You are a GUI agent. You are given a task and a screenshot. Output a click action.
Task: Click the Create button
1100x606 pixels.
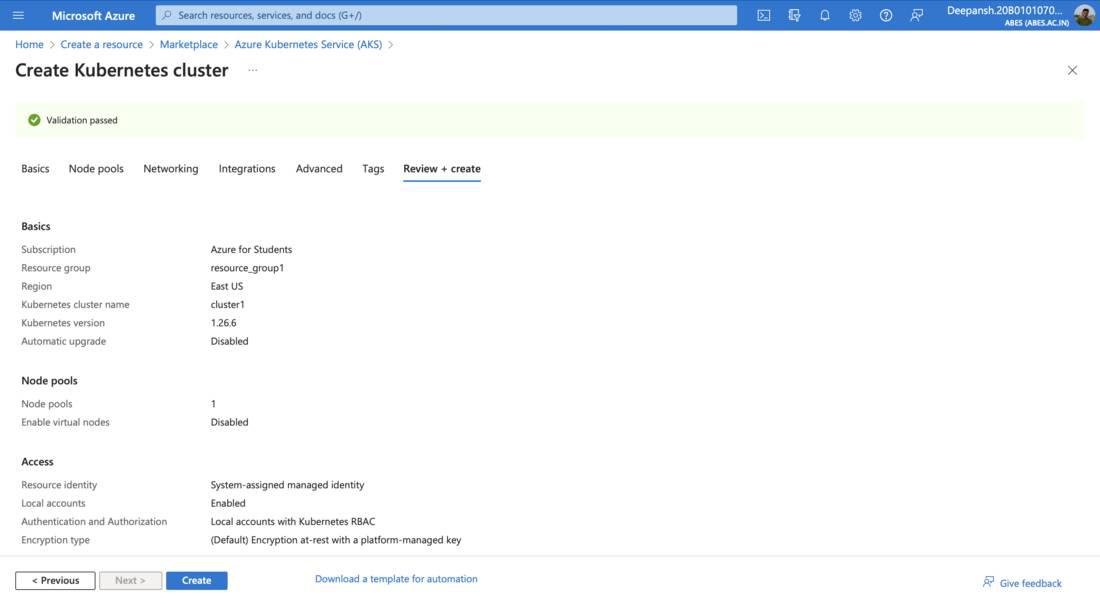tap(196, 580)
